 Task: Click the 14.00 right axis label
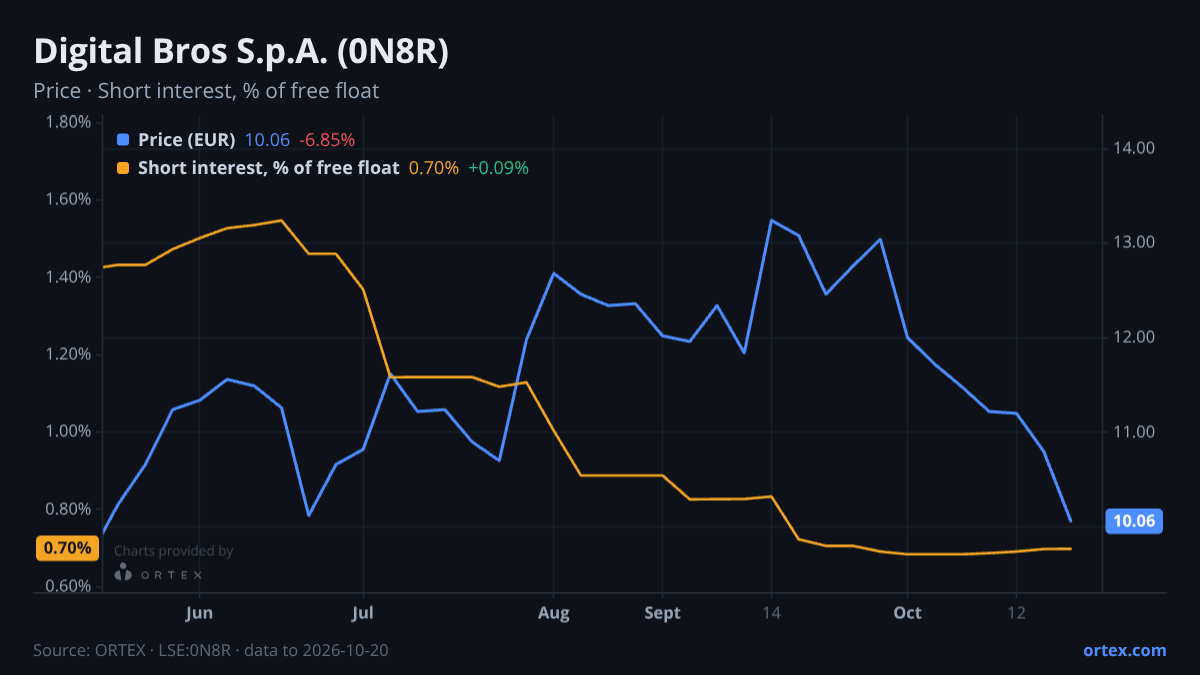point(1133,148)
